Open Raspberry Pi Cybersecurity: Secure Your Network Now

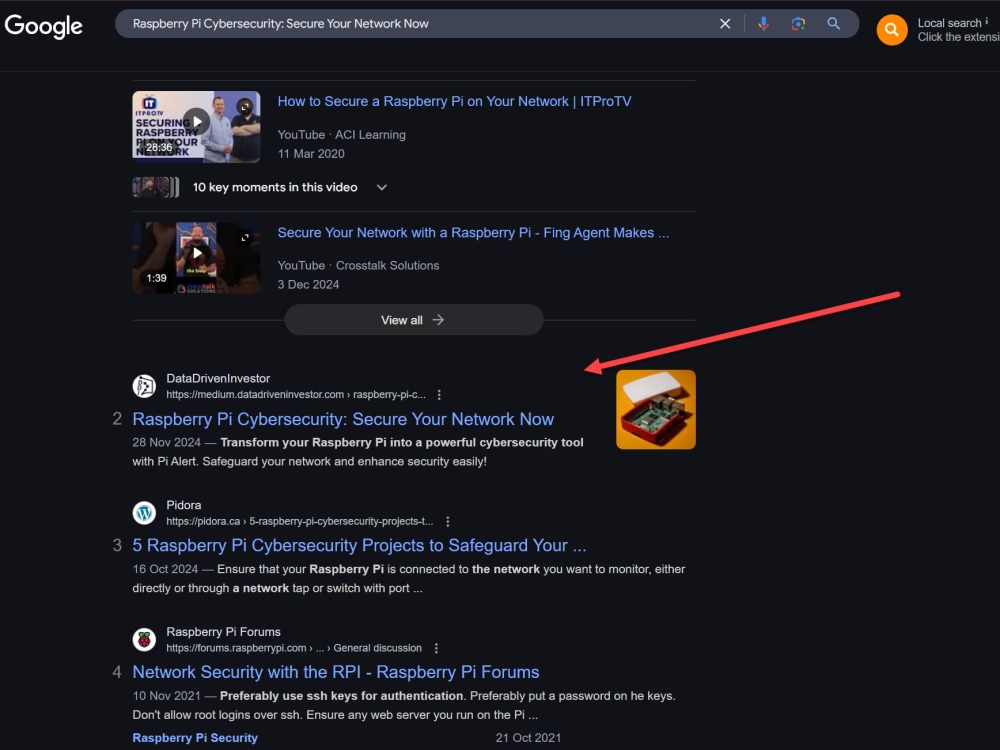tap(343, 419)
